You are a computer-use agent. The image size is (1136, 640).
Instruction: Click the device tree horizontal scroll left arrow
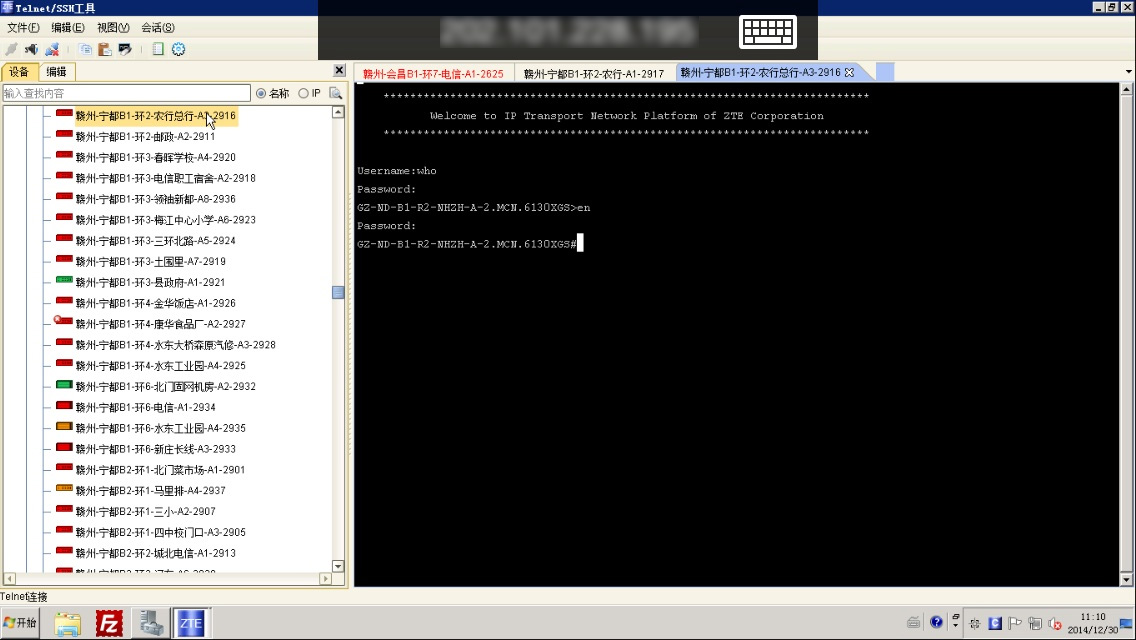point(9,578)
